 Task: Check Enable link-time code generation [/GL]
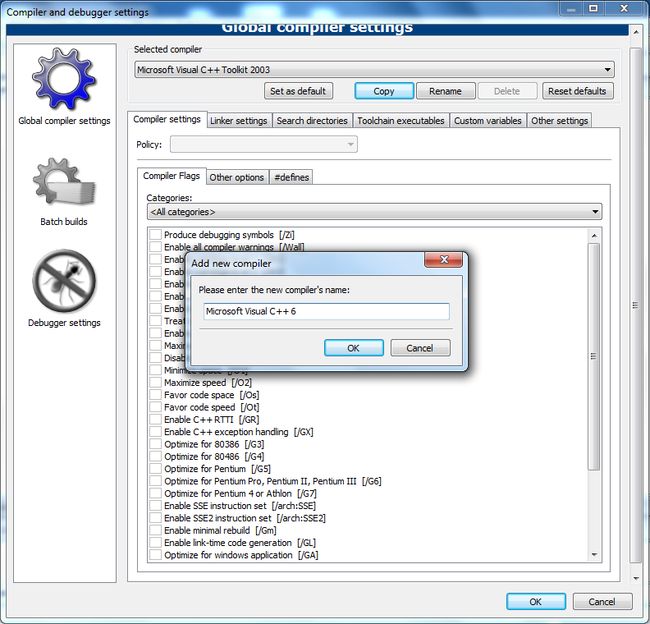click(x=155, y=543)
